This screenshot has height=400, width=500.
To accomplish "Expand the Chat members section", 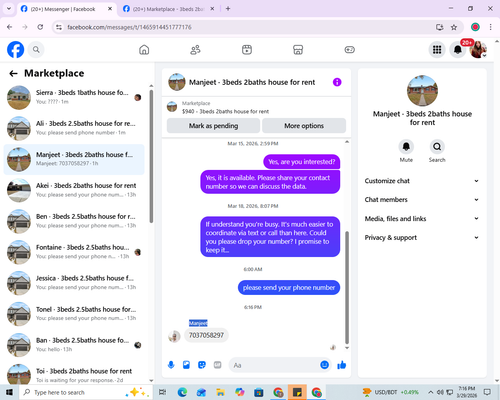I will (422, 200).
